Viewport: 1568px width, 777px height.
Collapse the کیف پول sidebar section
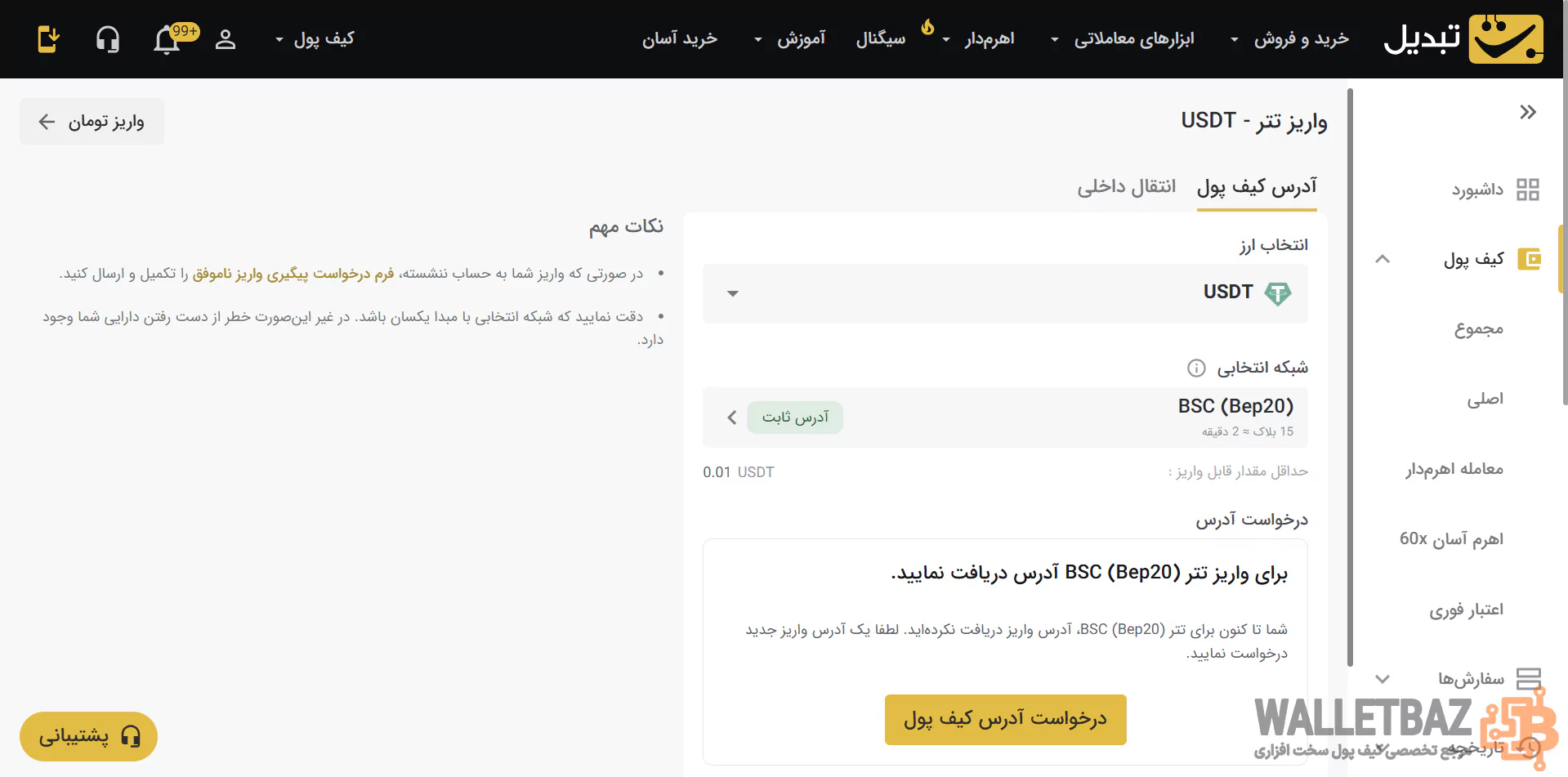point(1383,259)
